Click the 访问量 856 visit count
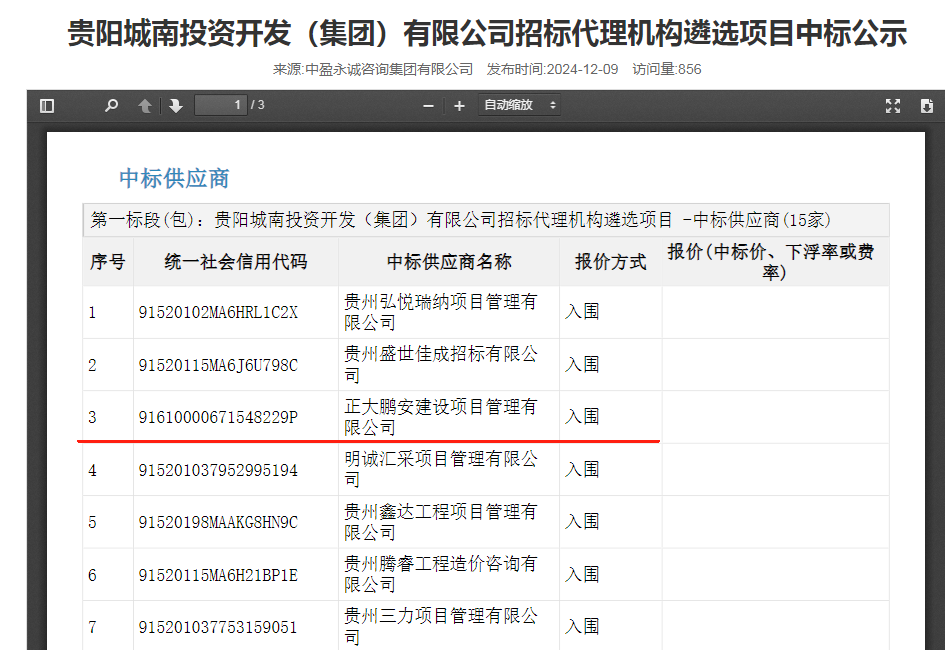945x650 pixels. tap(667, 69)
